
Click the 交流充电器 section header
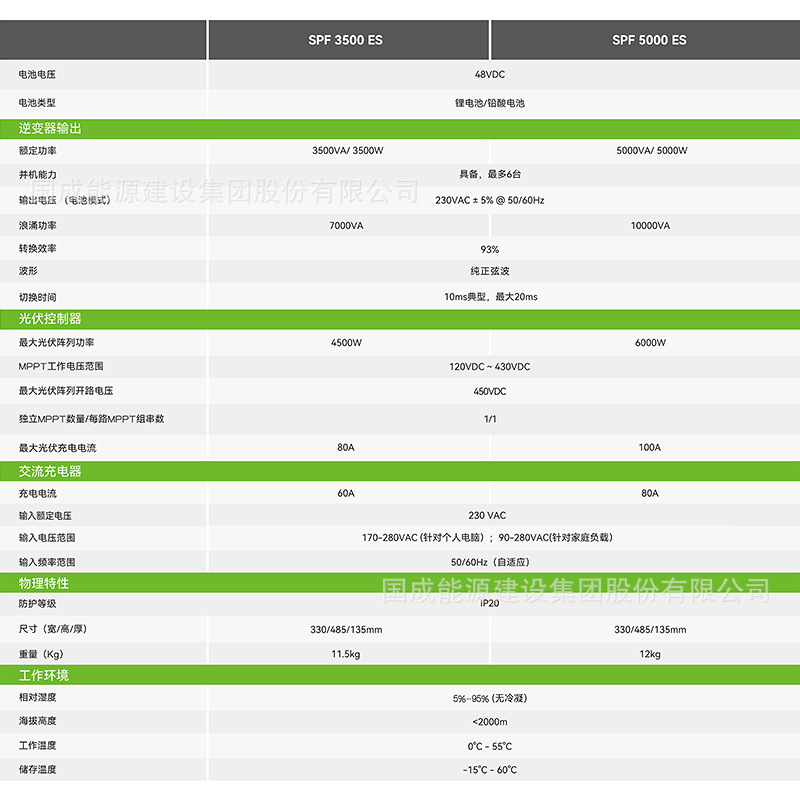(50, 471)
